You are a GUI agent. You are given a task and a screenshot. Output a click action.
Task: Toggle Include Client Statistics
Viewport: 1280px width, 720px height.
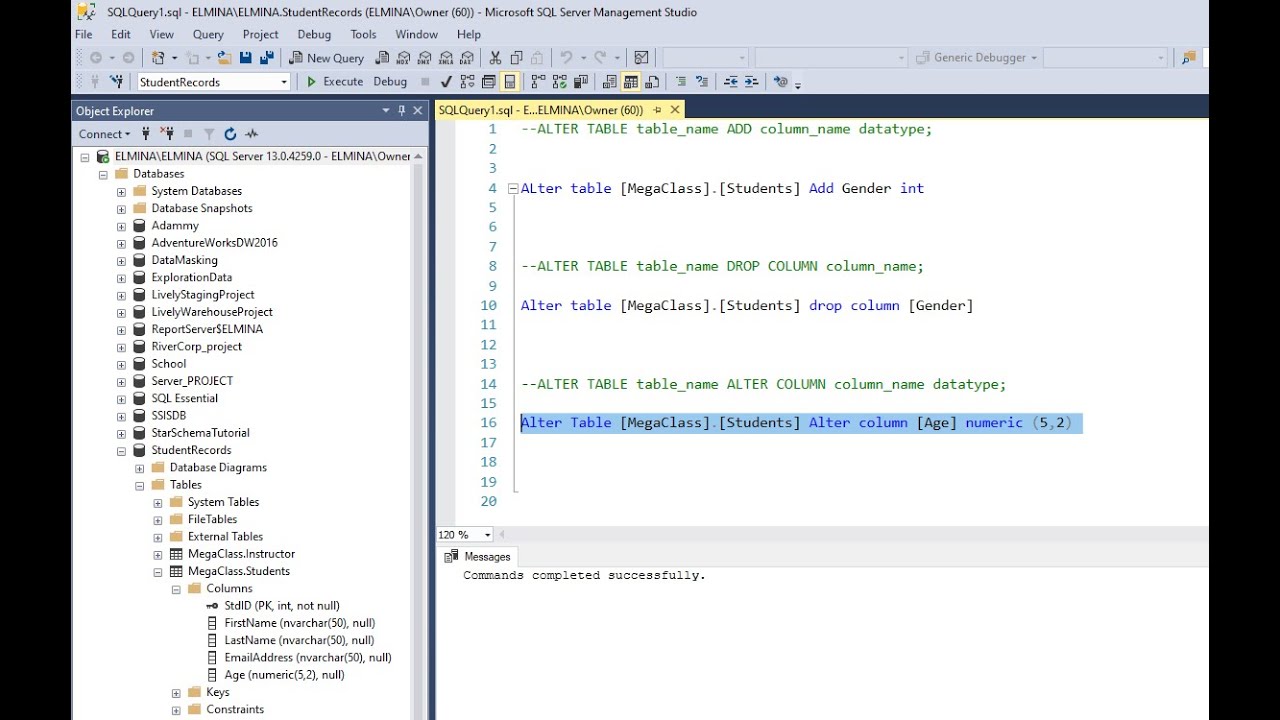[581, 82]
